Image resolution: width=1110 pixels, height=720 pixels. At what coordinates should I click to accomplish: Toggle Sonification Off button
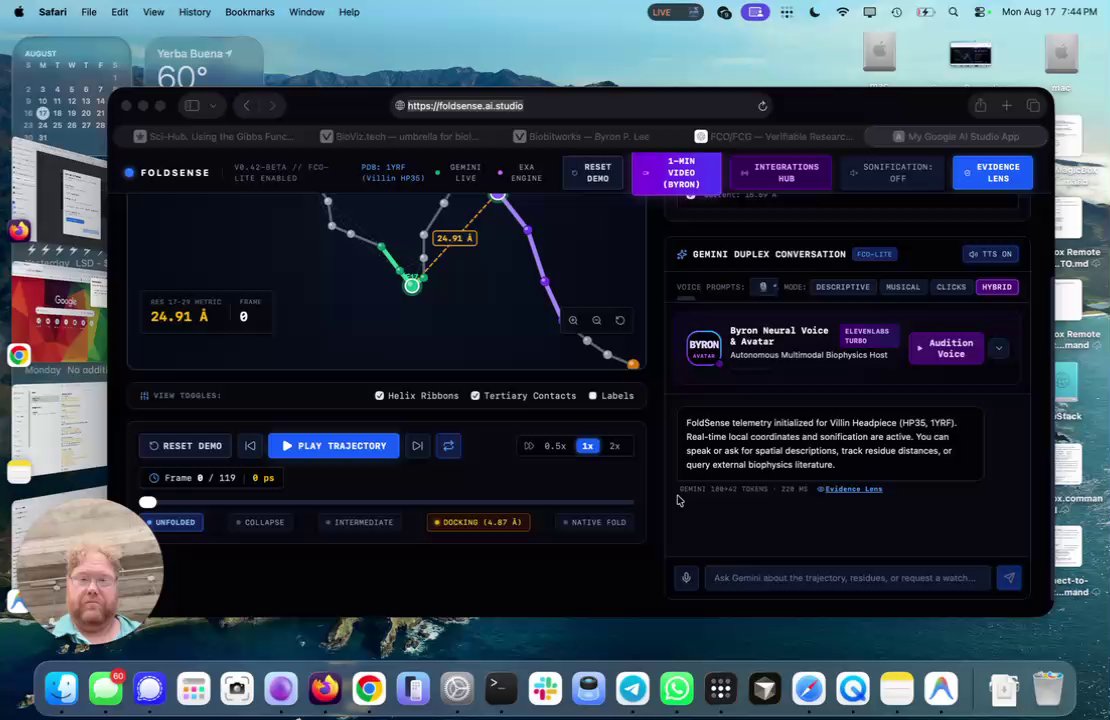[x=892, y=173]
